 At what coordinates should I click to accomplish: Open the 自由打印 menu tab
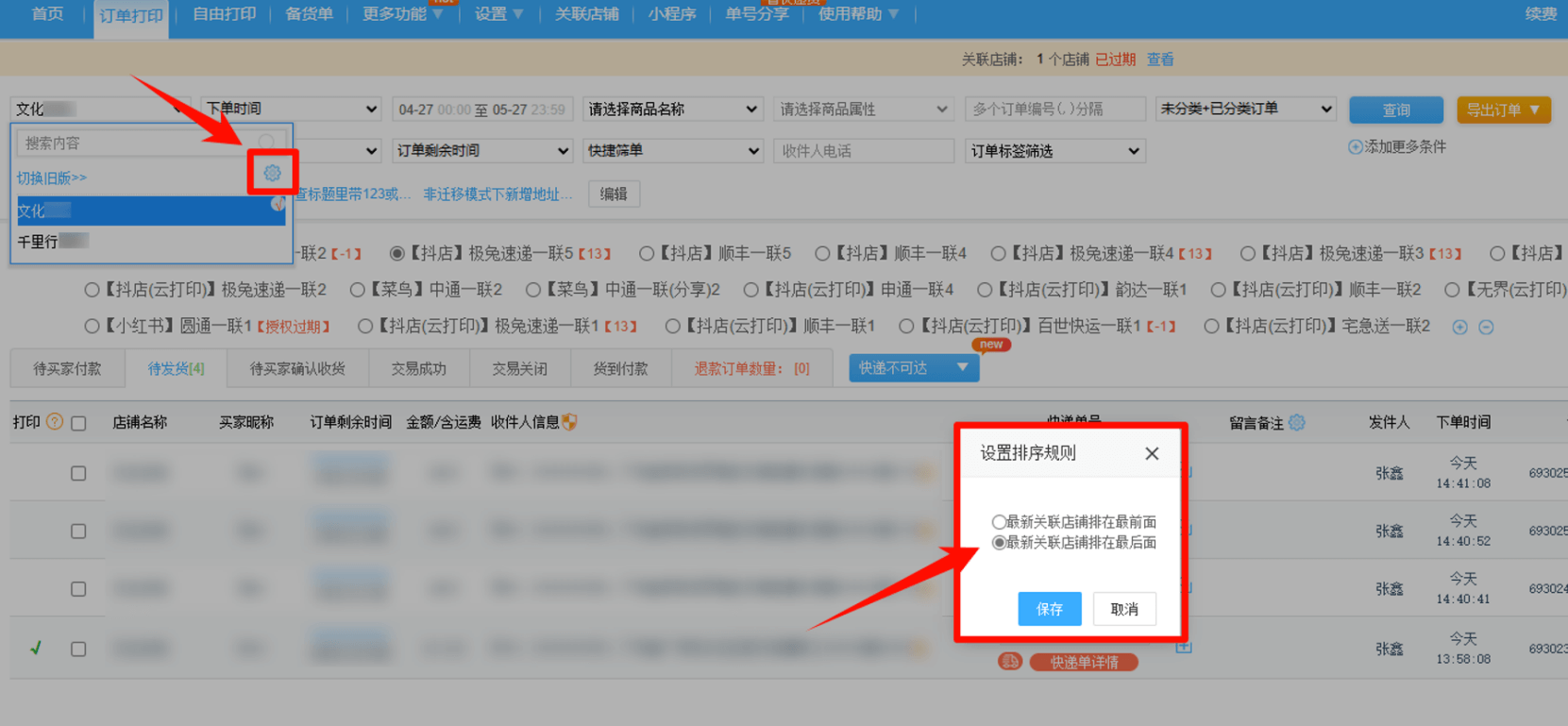pos(224,15)
